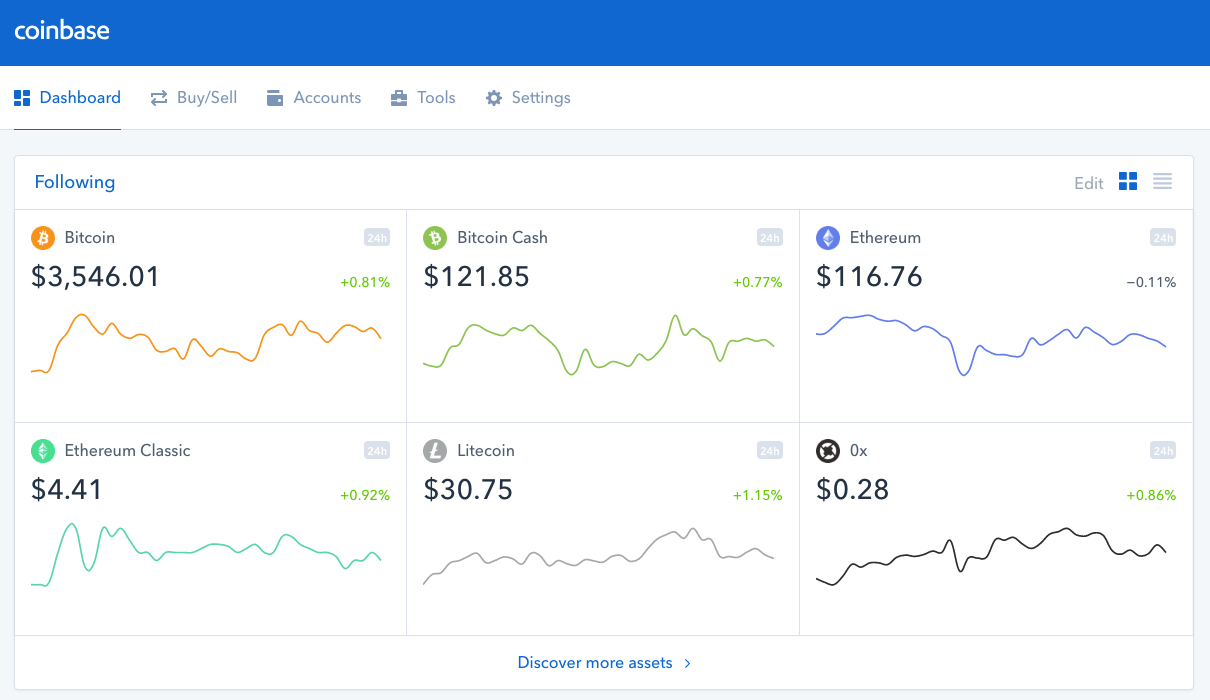Click the orange Bitcoin price chart
The height and width of the screenshot is (700, 1210).
206,344
